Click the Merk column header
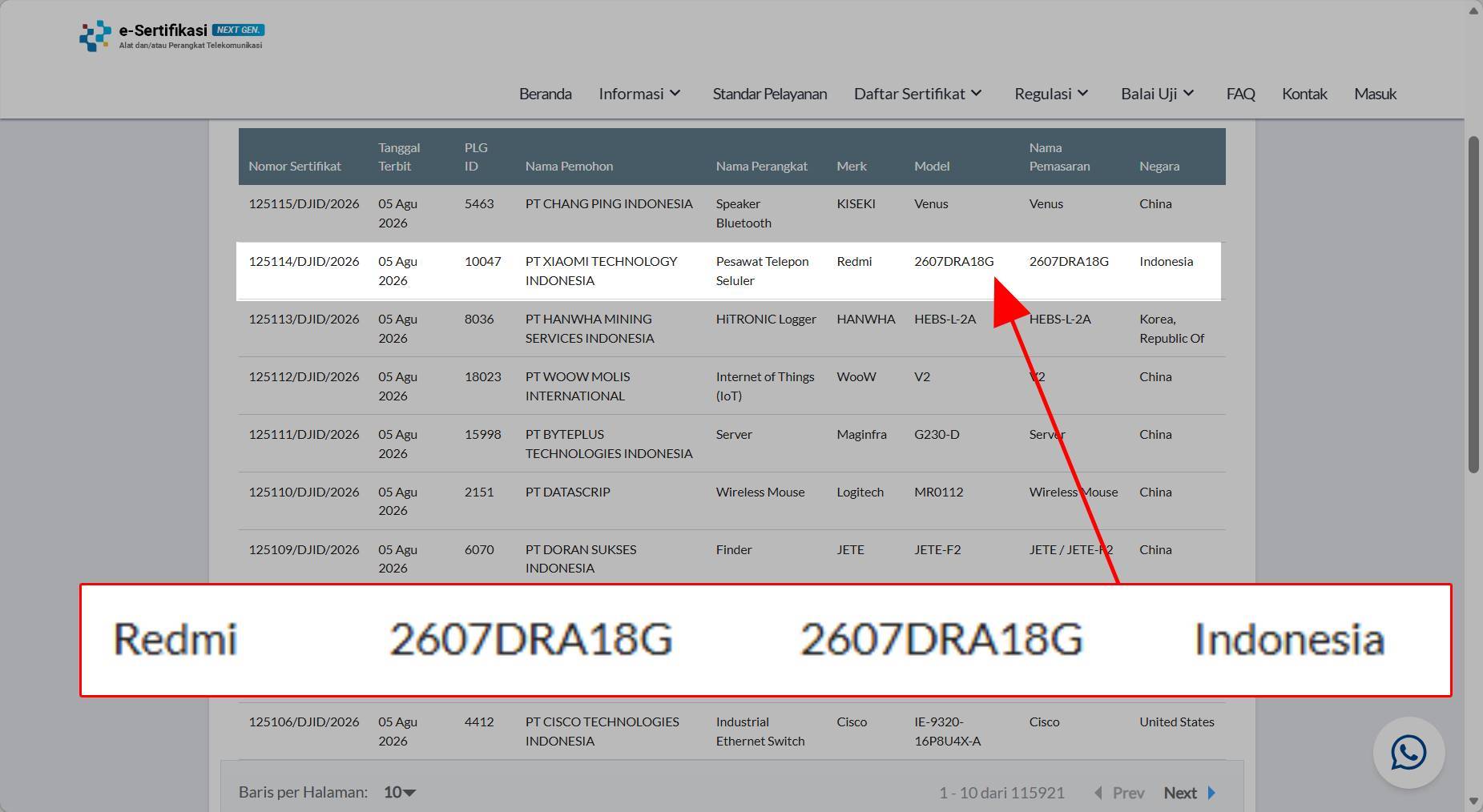Image resolution: width=1483 pixels, height=812 pixels. (x=852, y=166)
